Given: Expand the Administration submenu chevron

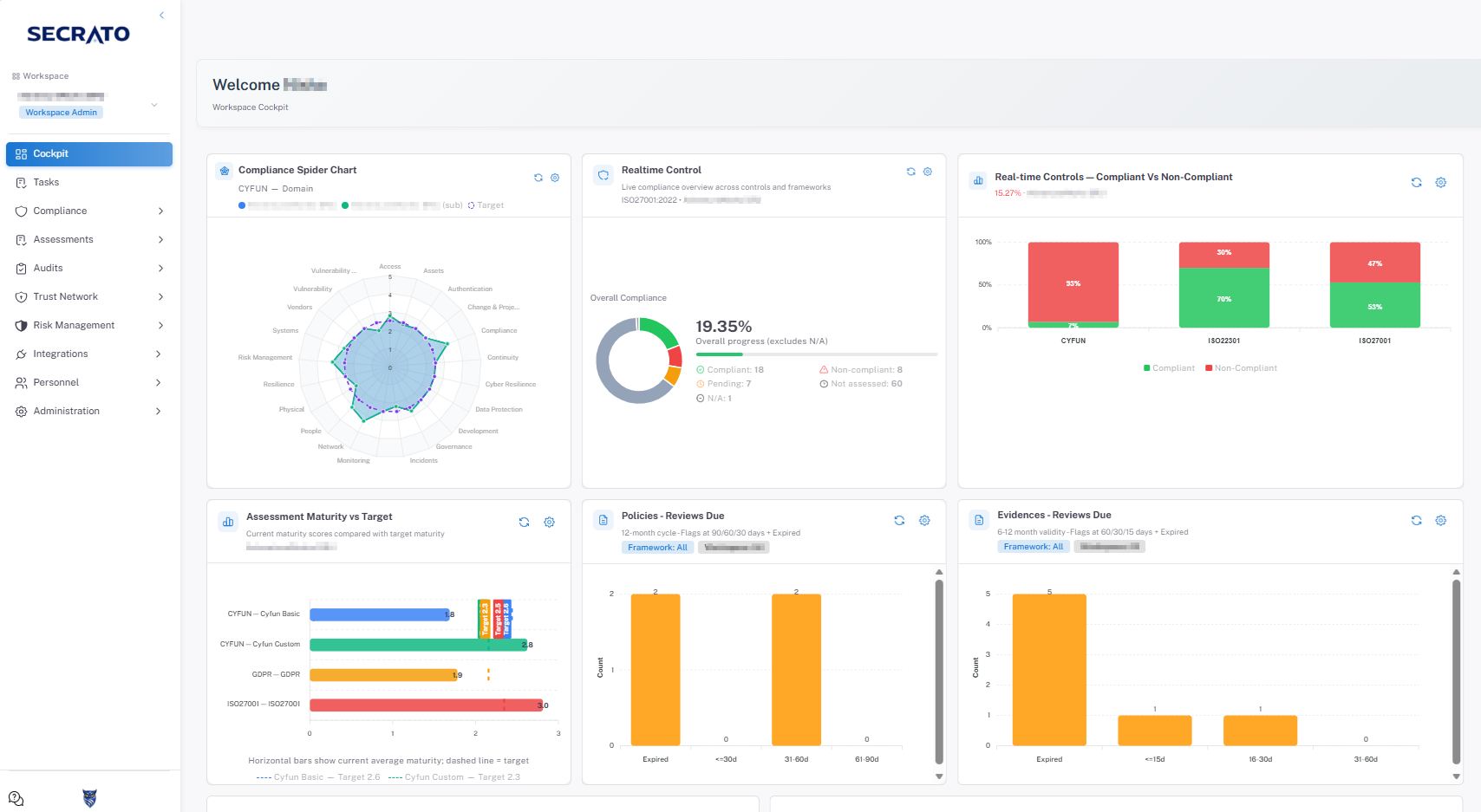Looking at the screenshot, I should coord(159,411).
